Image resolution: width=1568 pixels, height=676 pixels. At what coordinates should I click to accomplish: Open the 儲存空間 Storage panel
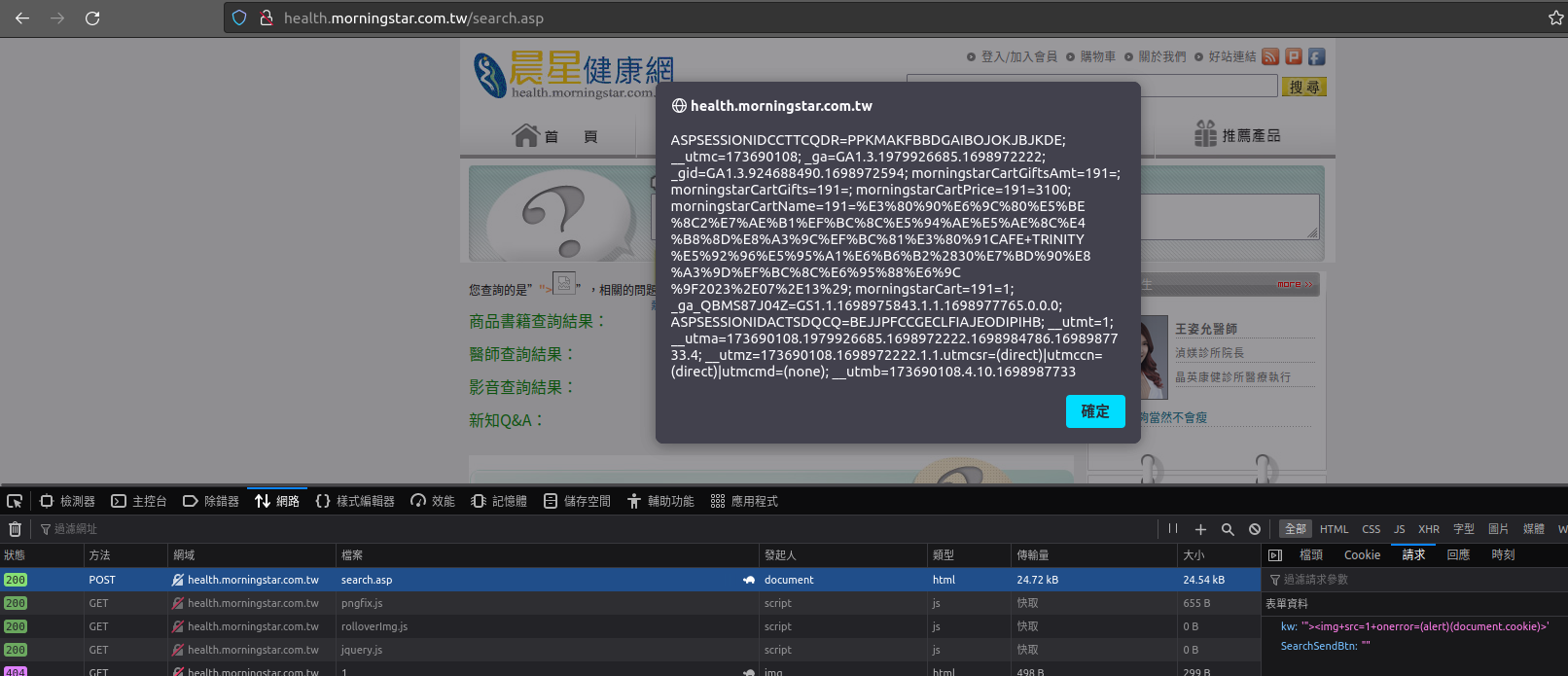pos(577,501)
